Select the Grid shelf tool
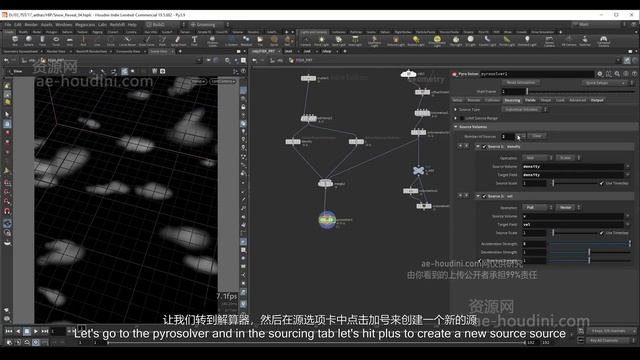 pyautogui.click(x=69, y=40)
